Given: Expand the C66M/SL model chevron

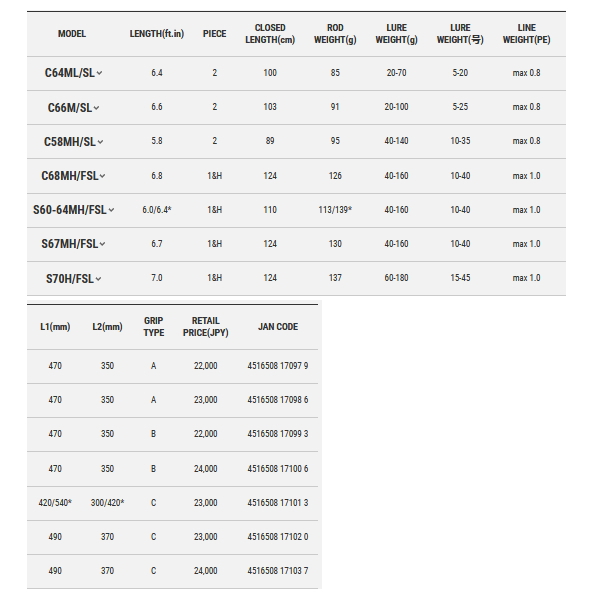Looking at the screenshot, I should click(x=96, y=108).
